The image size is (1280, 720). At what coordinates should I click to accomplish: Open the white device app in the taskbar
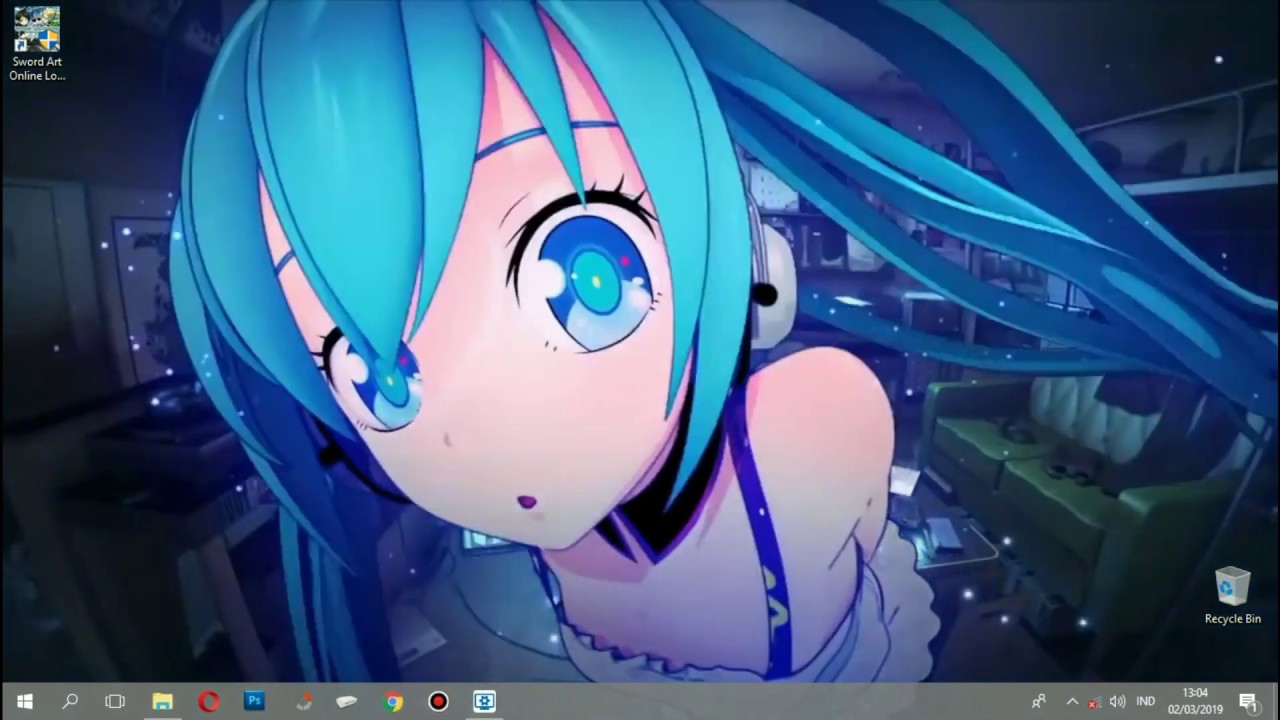[x=346, y=701]
